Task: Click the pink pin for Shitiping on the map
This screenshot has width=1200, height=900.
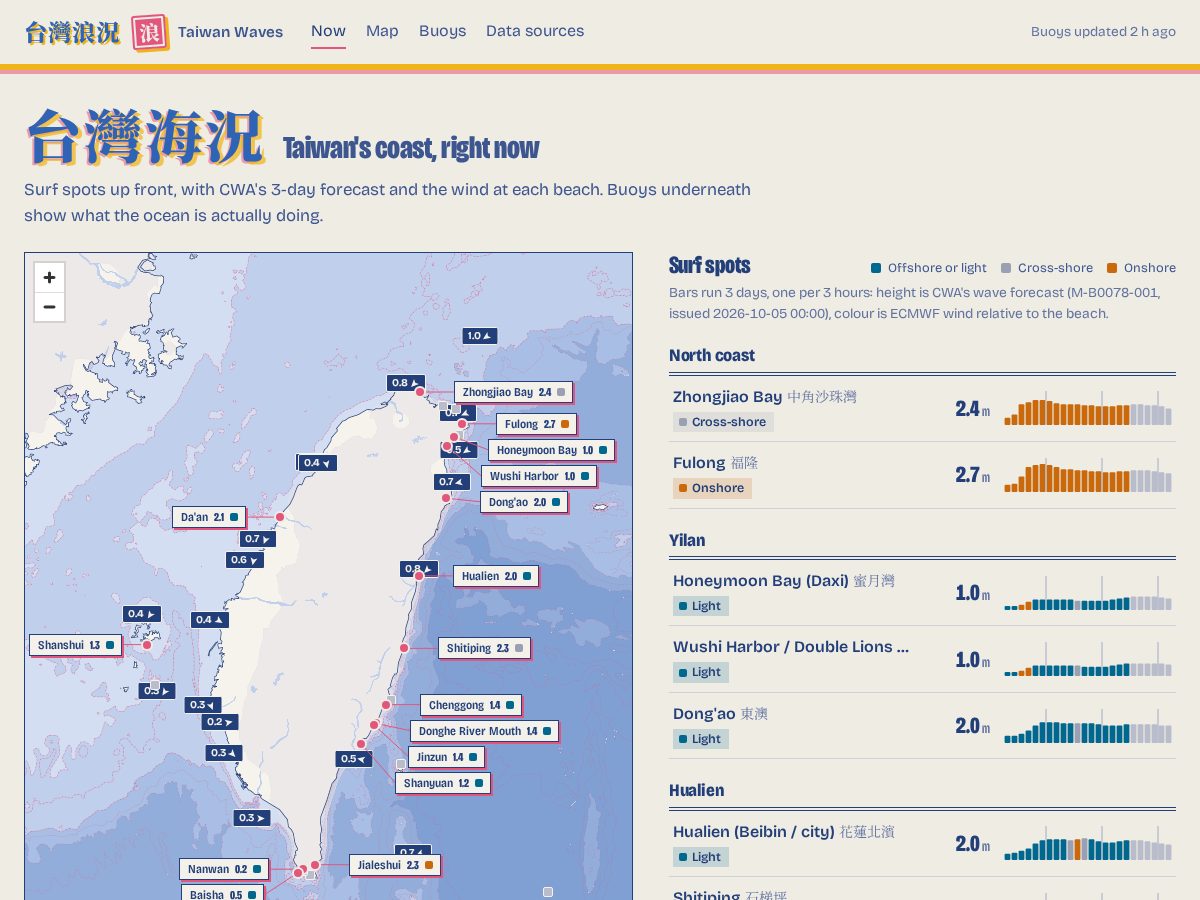Action: [404, 648]
